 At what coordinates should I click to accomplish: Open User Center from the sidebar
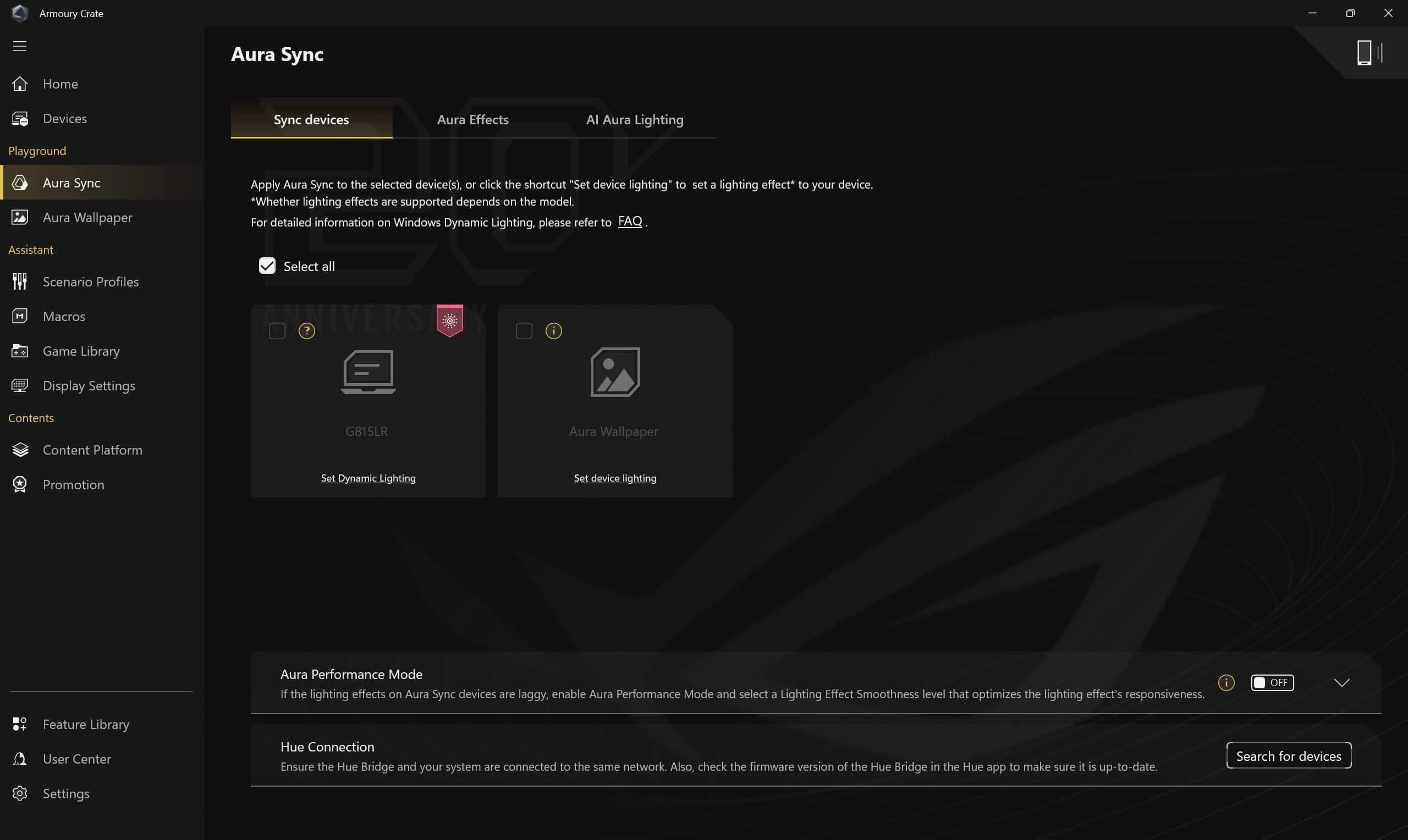pos(102,759)
